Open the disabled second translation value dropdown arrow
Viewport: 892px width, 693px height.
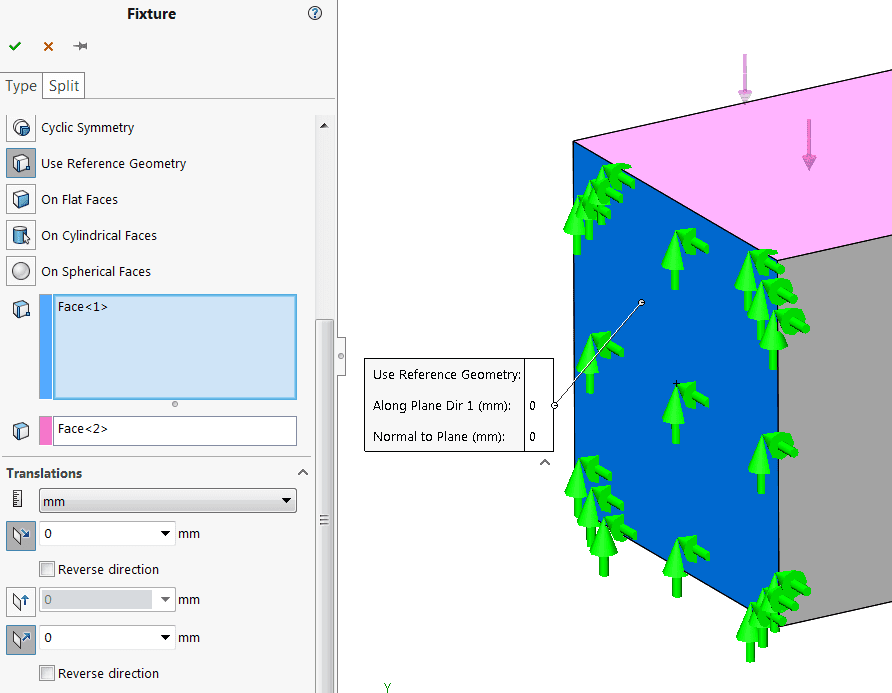pyautogui.click(x=165, y=600)
